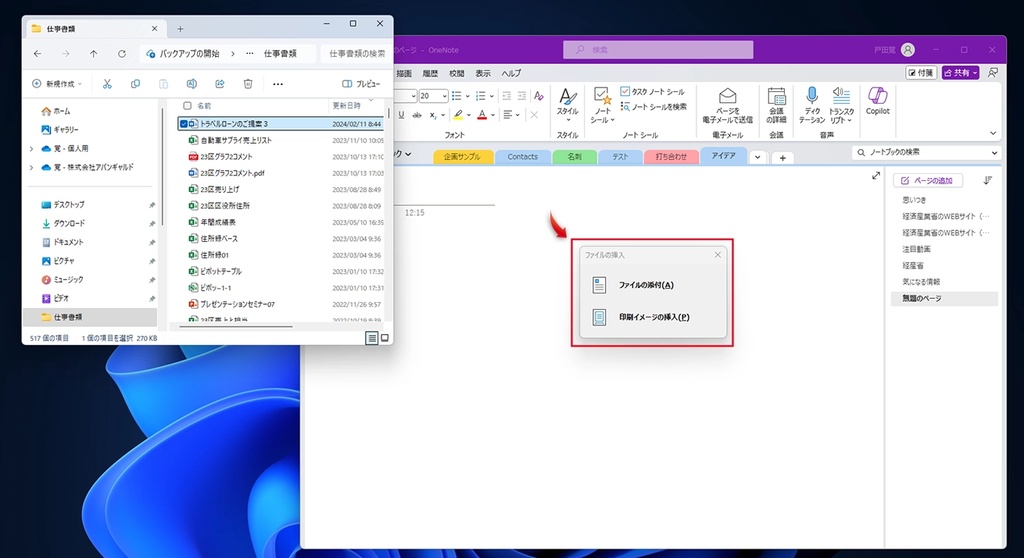Screen dimensions: 1024x558
Task: Open the font size 20 dropdown
Action: tap(445, 96)
